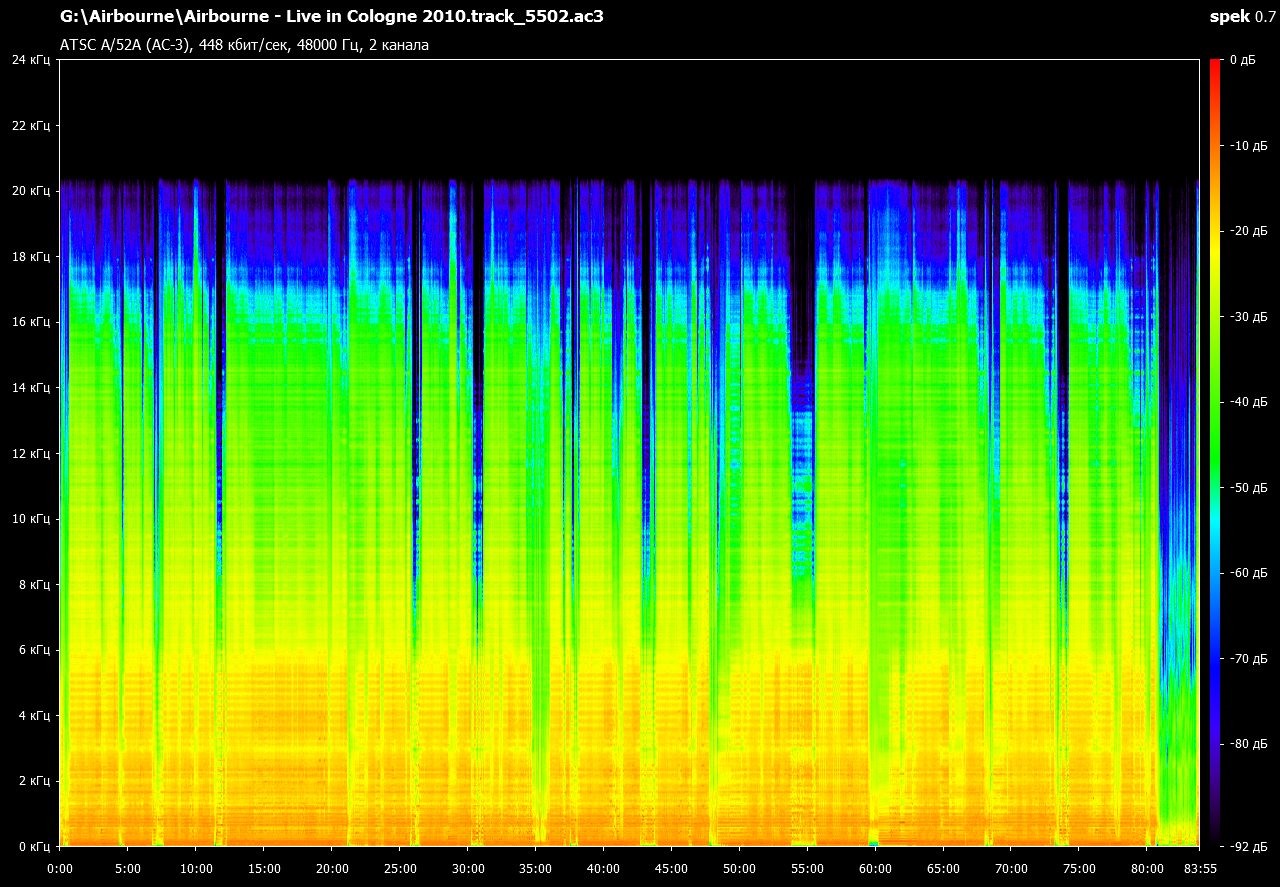This screenshot has height=887, width=1280.
Task: Select the -20 дБ scale label
Action: click(1246, 231)
